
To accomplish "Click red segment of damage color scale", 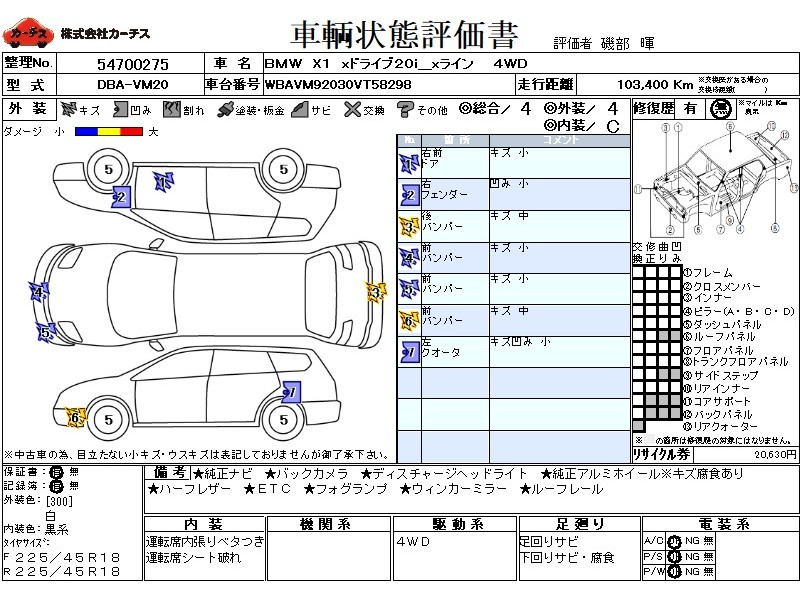I will [x=131, y=132].
